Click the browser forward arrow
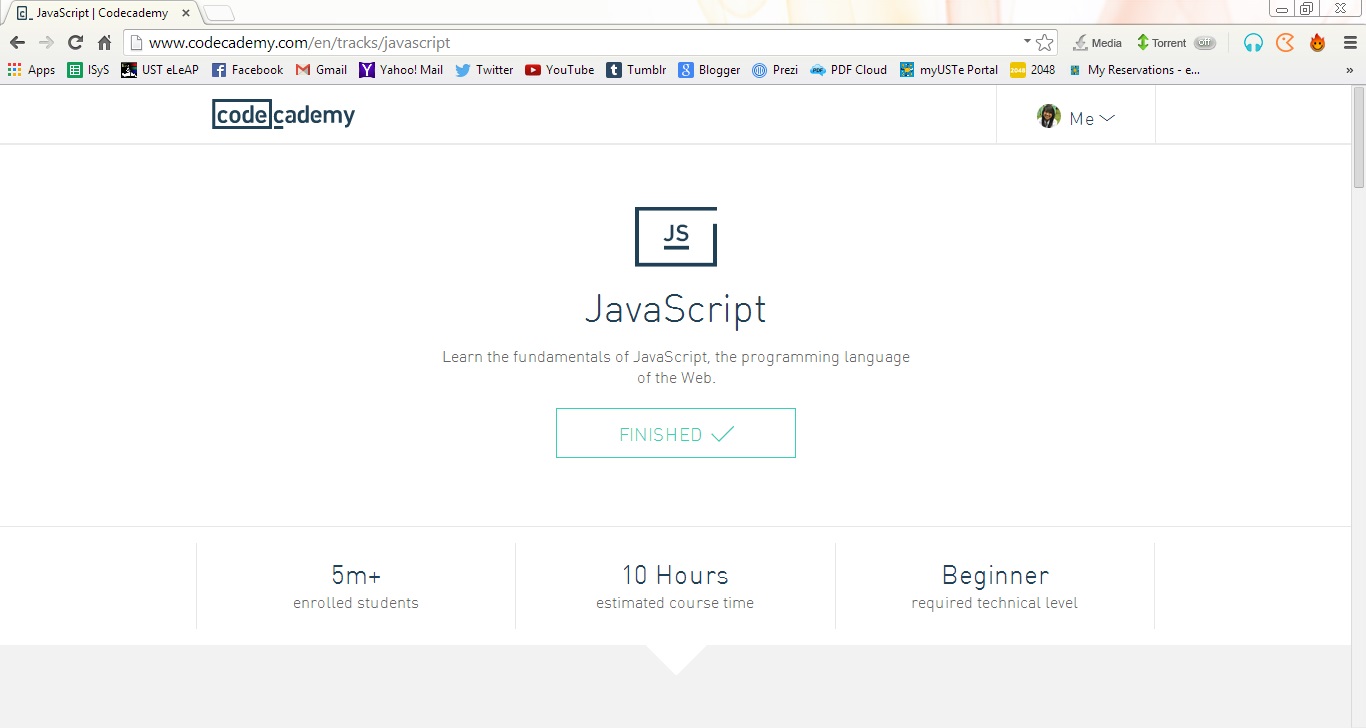The image size is (1366, 728). click(x=46, y=43)
